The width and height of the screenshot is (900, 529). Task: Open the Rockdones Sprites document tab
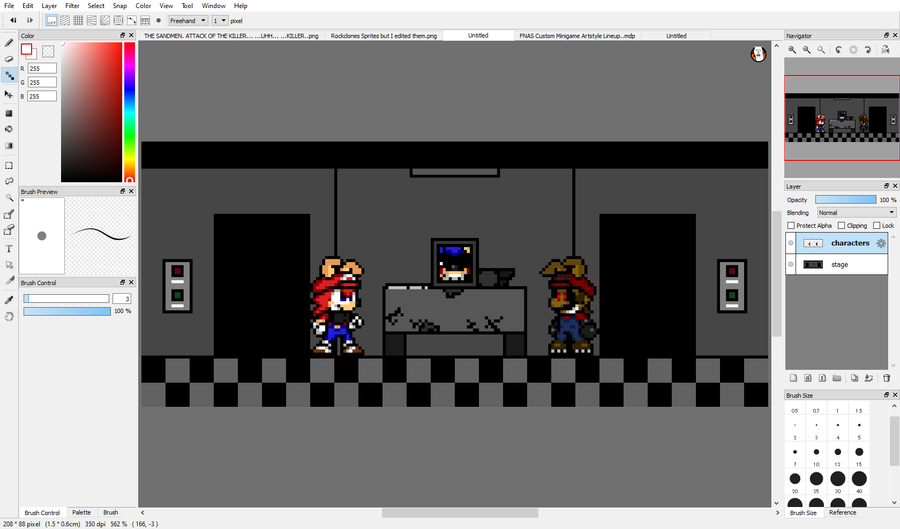383,36
